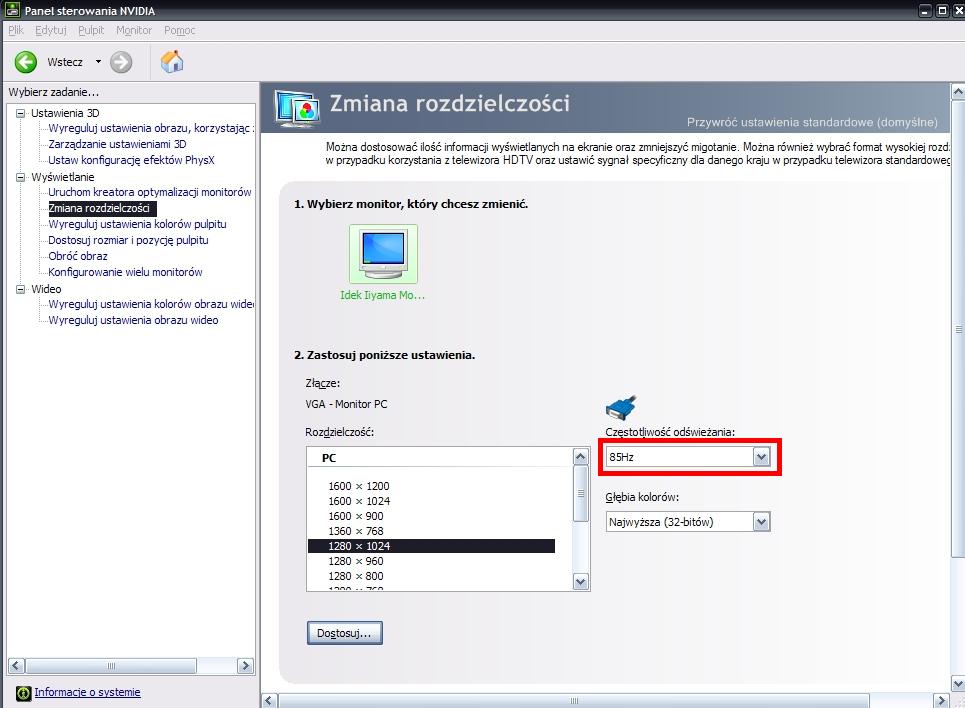Go to the Home house icon
Image resolution: width=965 pixels, height=708 pixels.
[x=172, y=62]
